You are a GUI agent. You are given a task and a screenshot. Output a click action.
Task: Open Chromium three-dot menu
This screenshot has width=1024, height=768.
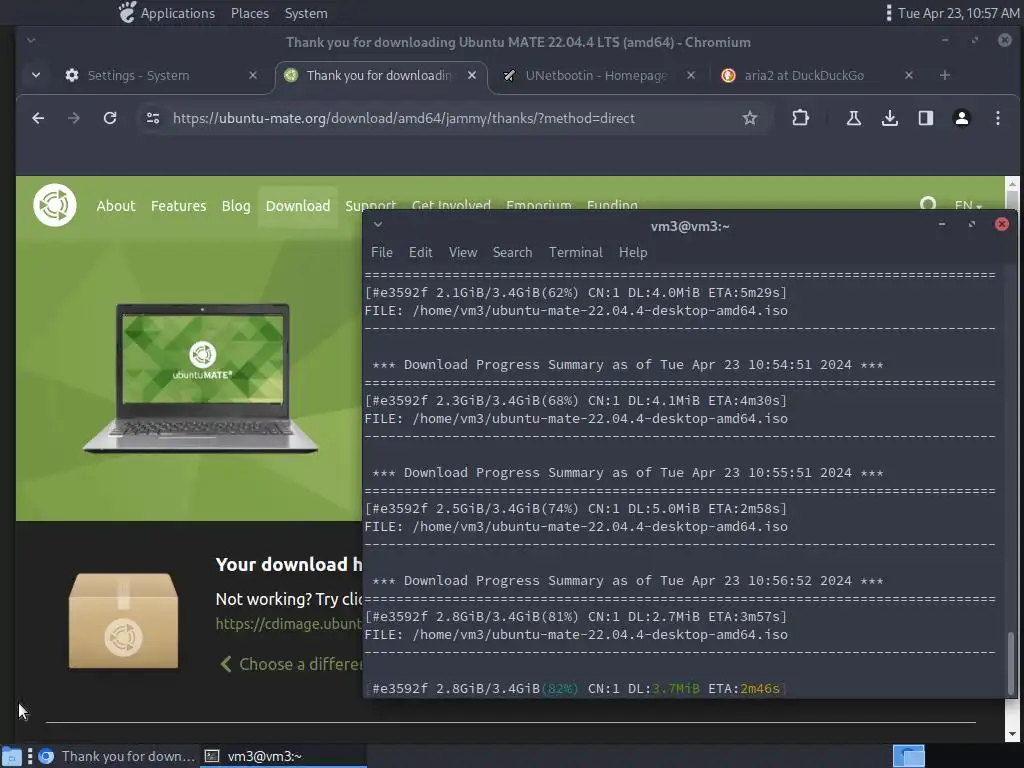(x=997, y=118)
